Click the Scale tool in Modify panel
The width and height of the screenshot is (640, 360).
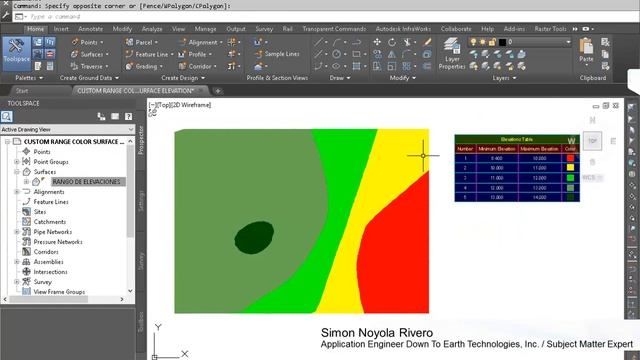pyautogui.click(x=392, y=66)
